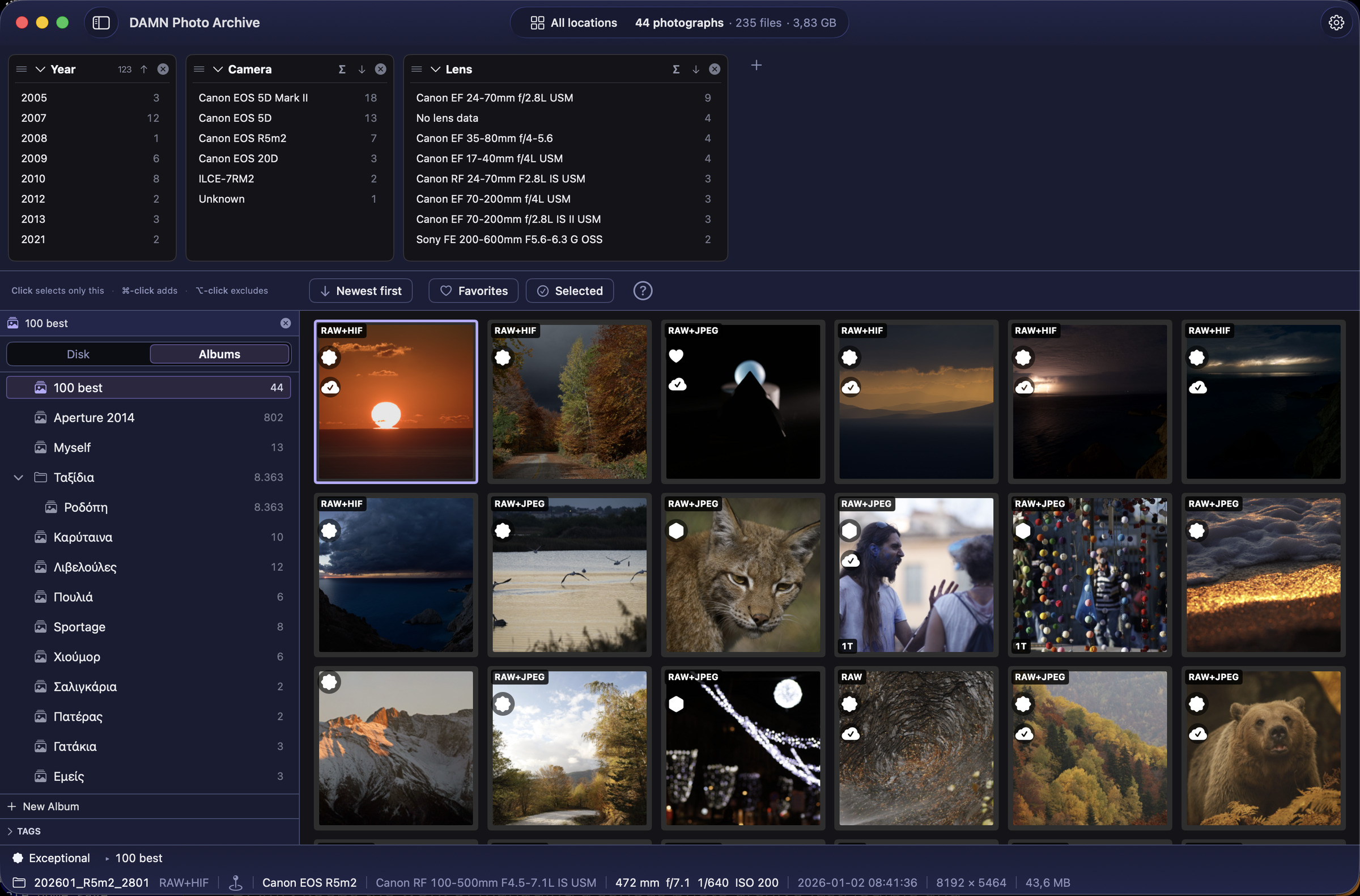Viewport: 1360px width, 896px height.
Task: Remove the Lens filter column
Action: click(715, 69)
